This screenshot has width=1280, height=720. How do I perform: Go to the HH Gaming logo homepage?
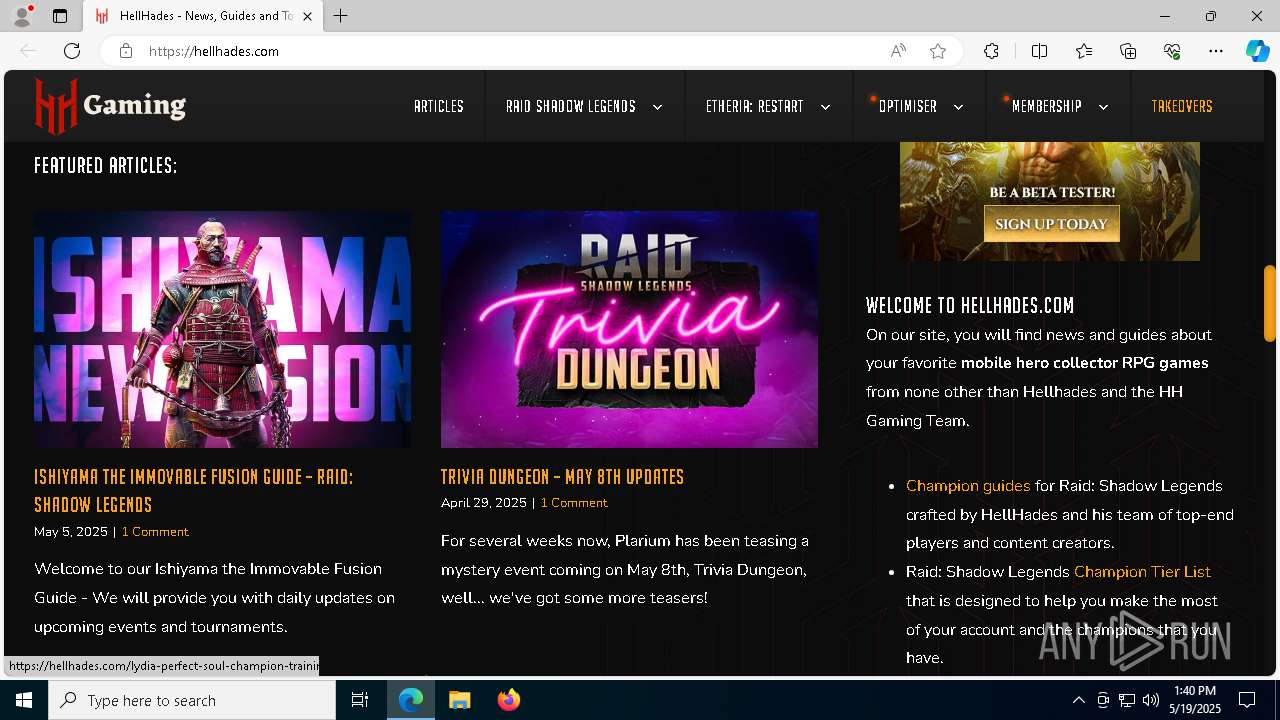click(x=110, y=106)
